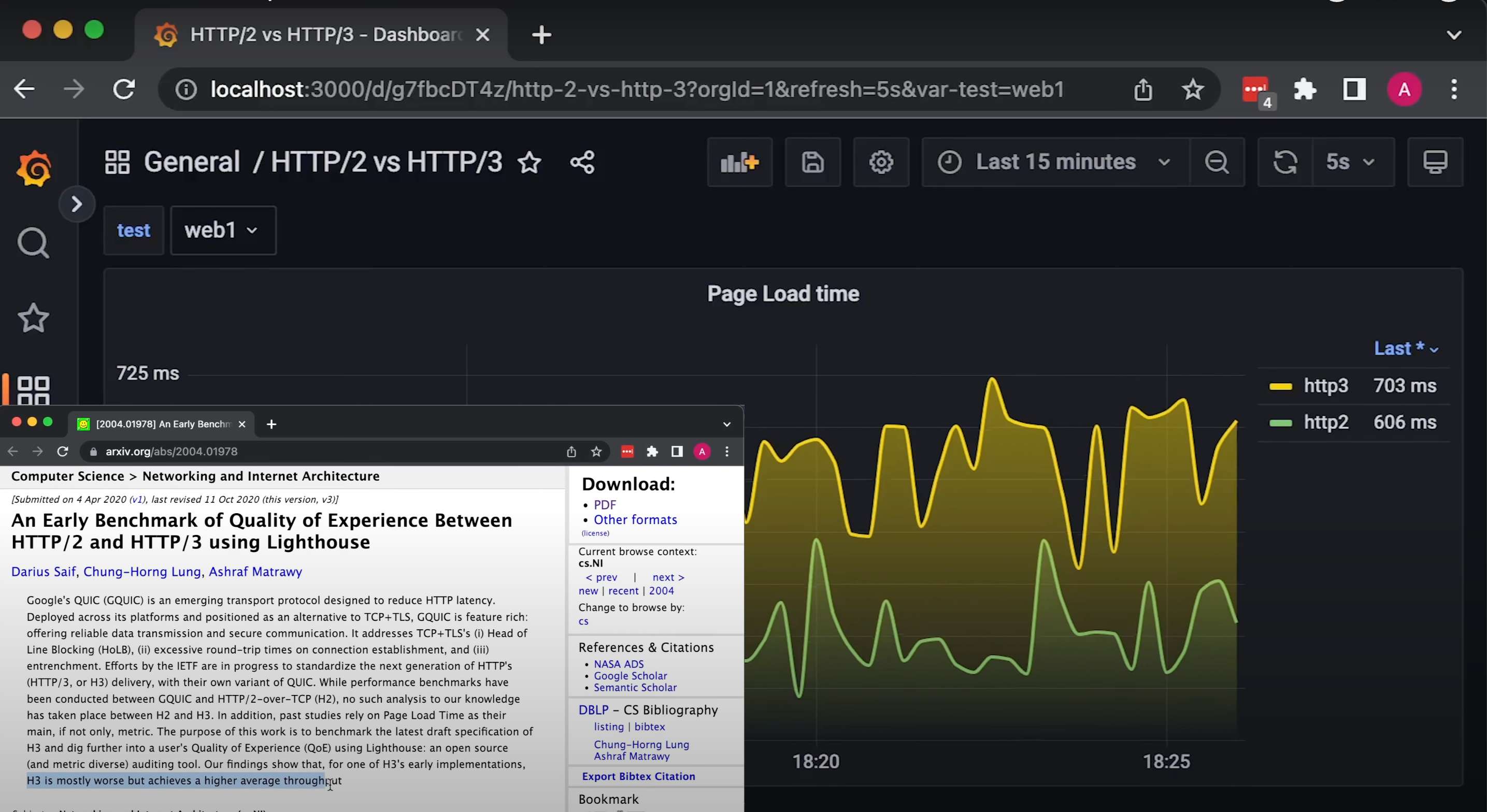
Task: Click the Add panel icon
Action: (739, 162)
